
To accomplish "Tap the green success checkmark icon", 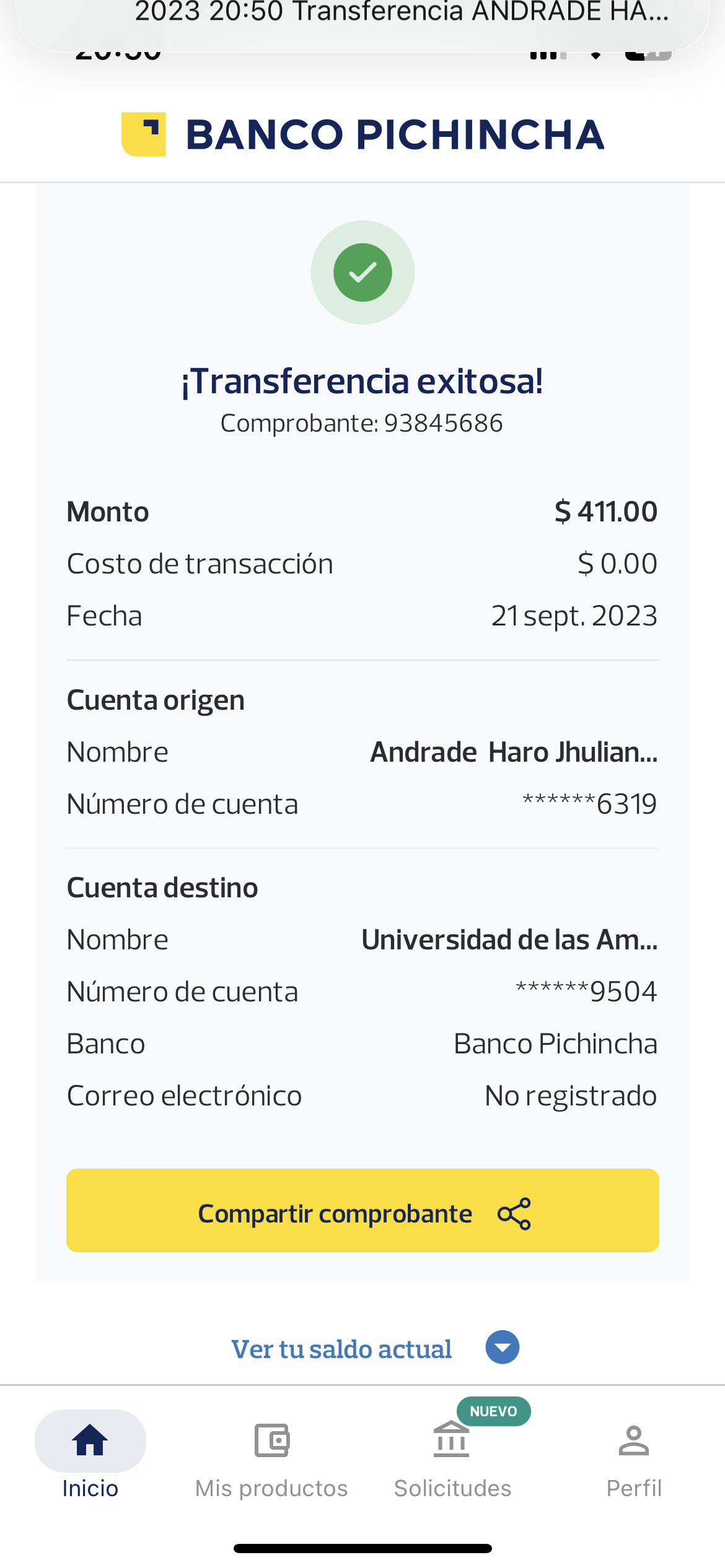I will tap(362, 272).
